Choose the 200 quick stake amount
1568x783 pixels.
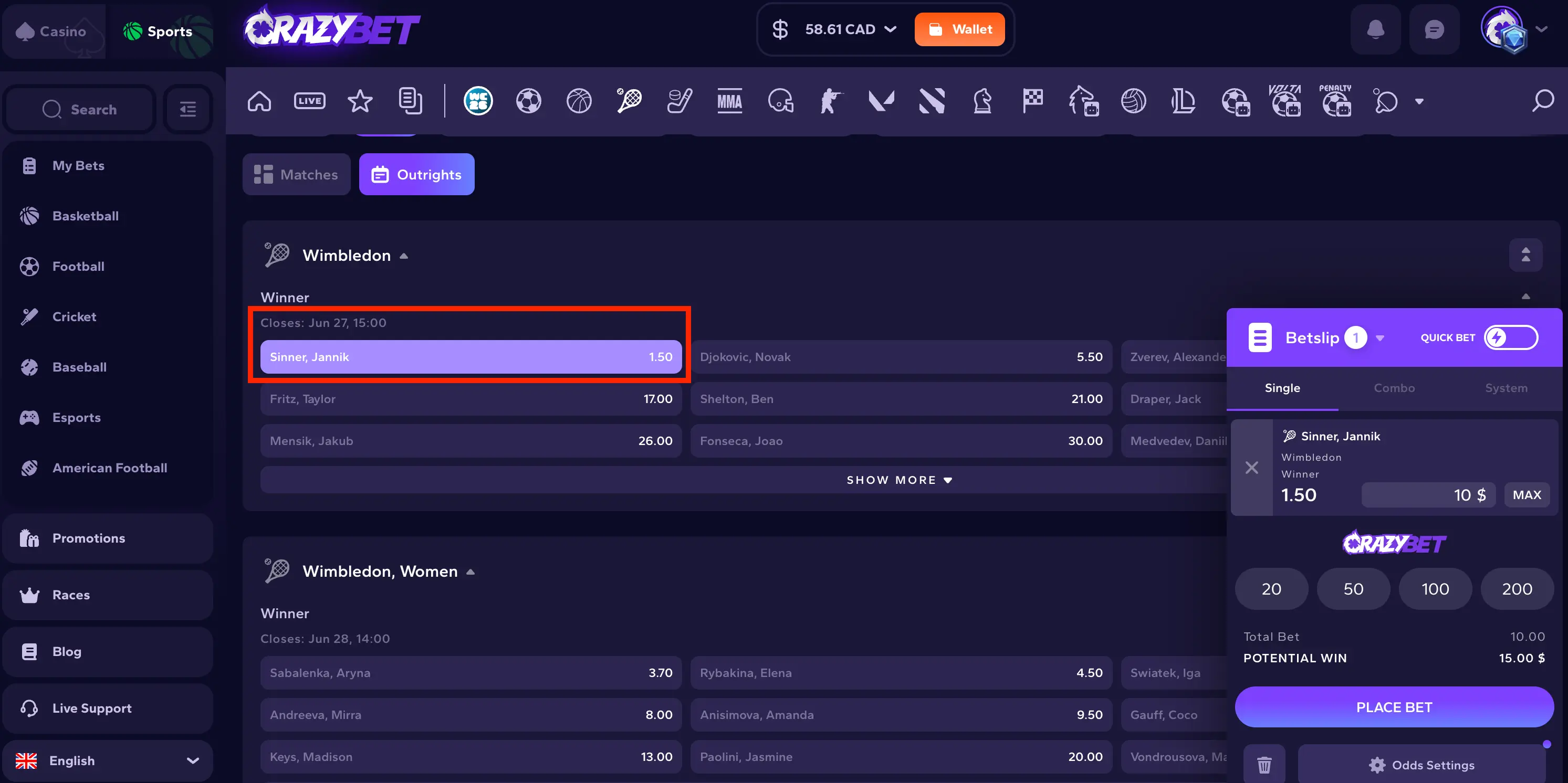coord(1517,589)
